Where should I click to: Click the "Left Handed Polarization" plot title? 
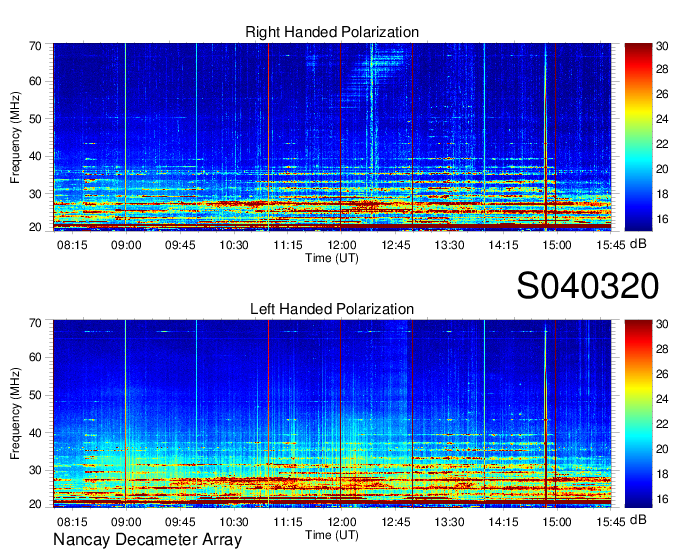coord(332,309)
